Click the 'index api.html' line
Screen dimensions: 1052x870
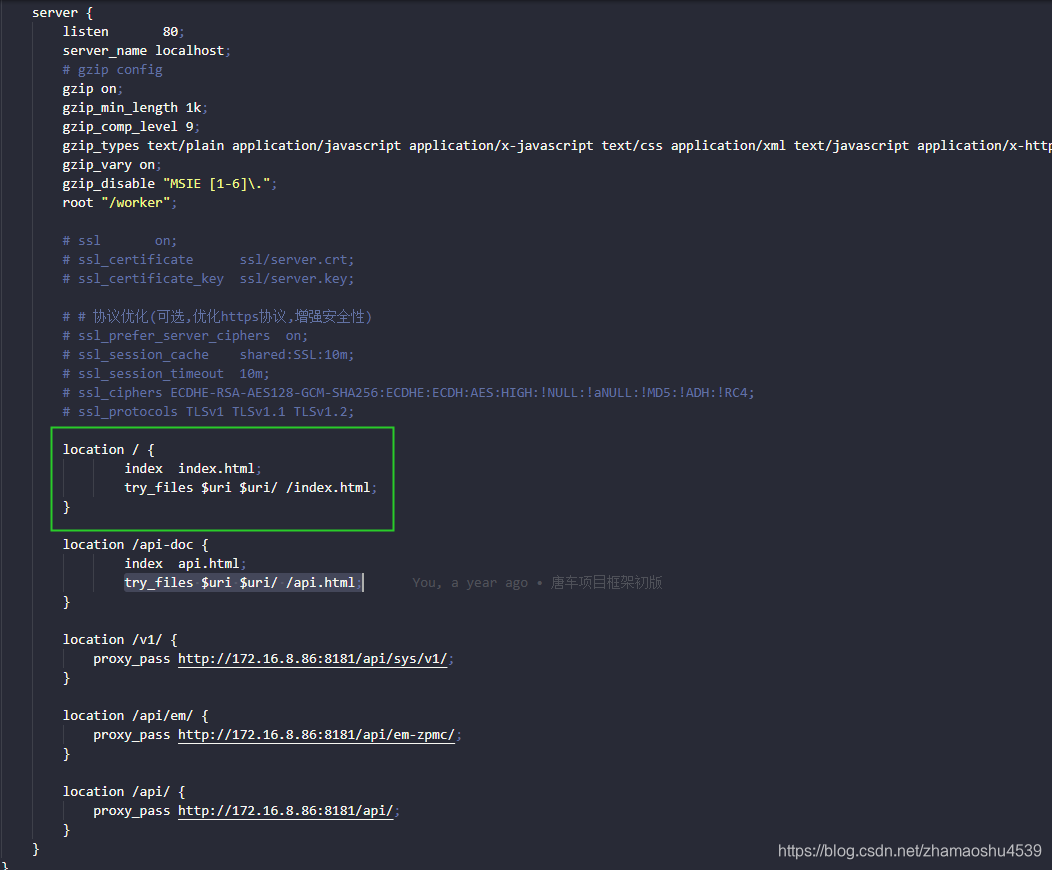pos(185,563)
